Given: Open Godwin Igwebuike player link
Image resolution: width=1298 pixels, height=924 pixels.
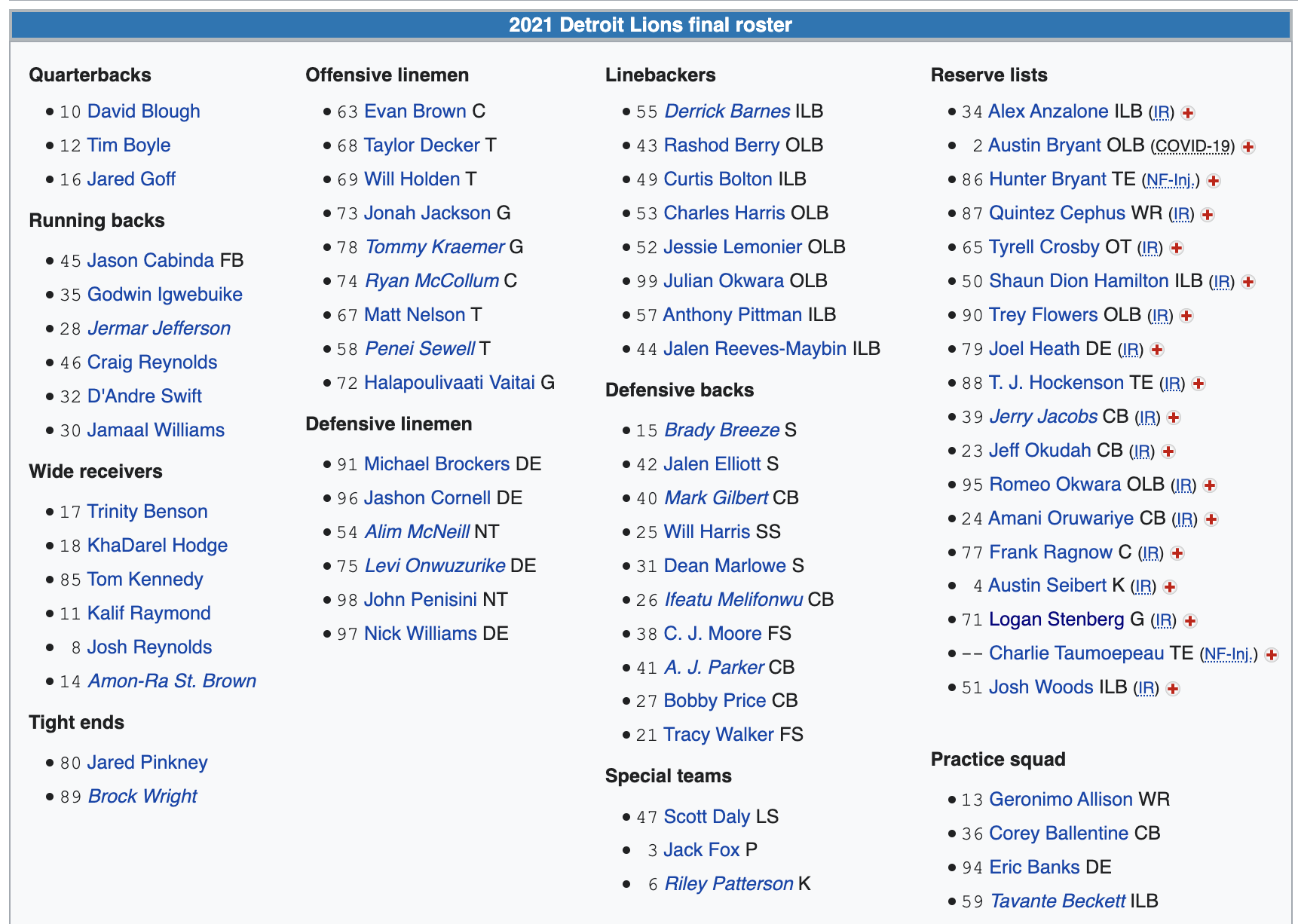Looking at the screenshot, I should (x=165, y=295).
